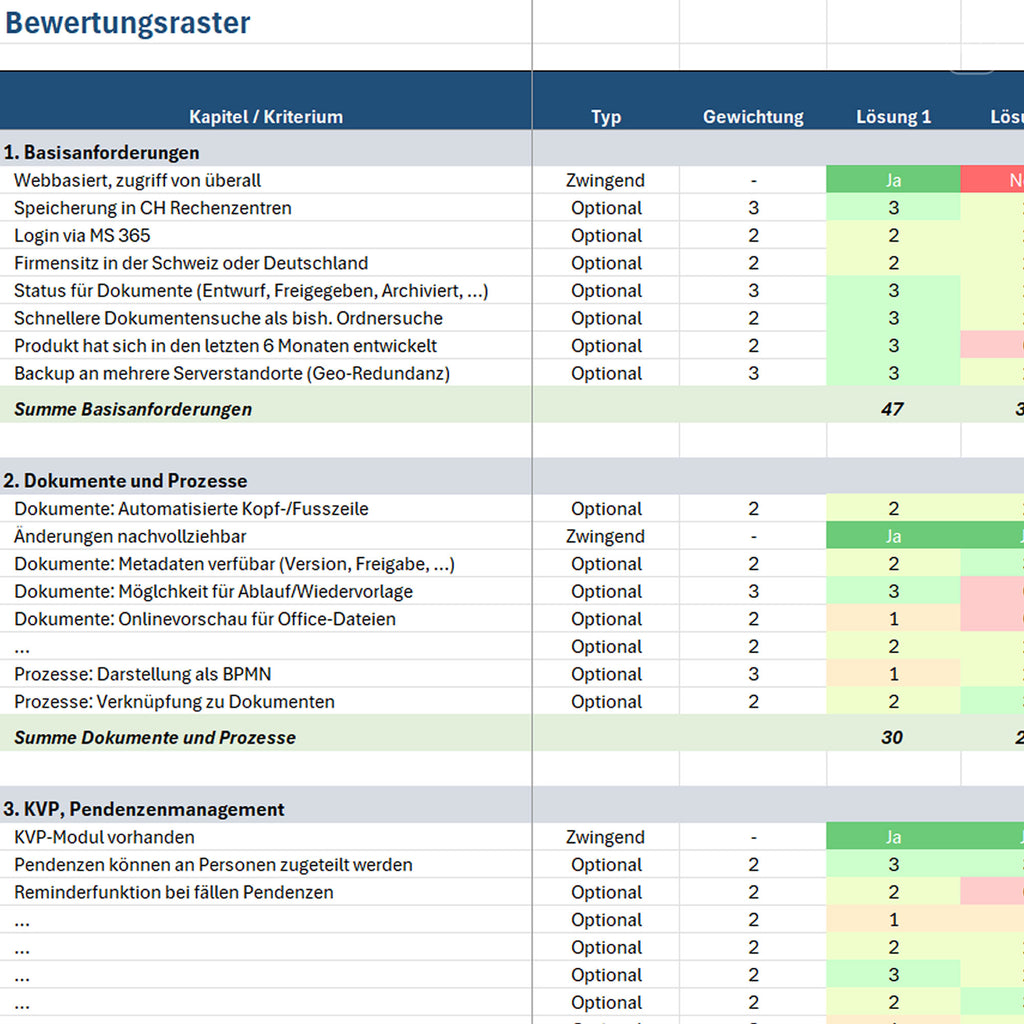Select Gewichtung value for Ablauf/Wiedervorlage row
The image size is (1024, 1024).
pyautogui.click(x=753, y=592)
